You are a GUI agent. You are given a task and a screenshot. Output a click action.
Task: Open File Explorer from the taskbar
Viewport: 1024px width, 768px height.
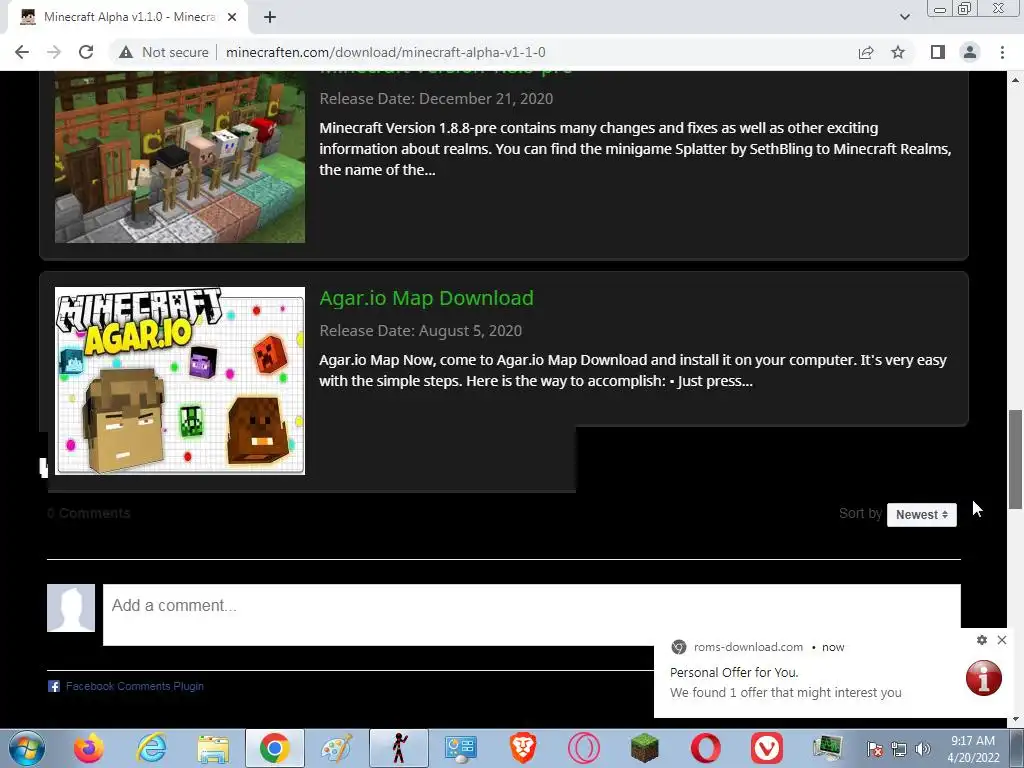(x=213, y=748)
